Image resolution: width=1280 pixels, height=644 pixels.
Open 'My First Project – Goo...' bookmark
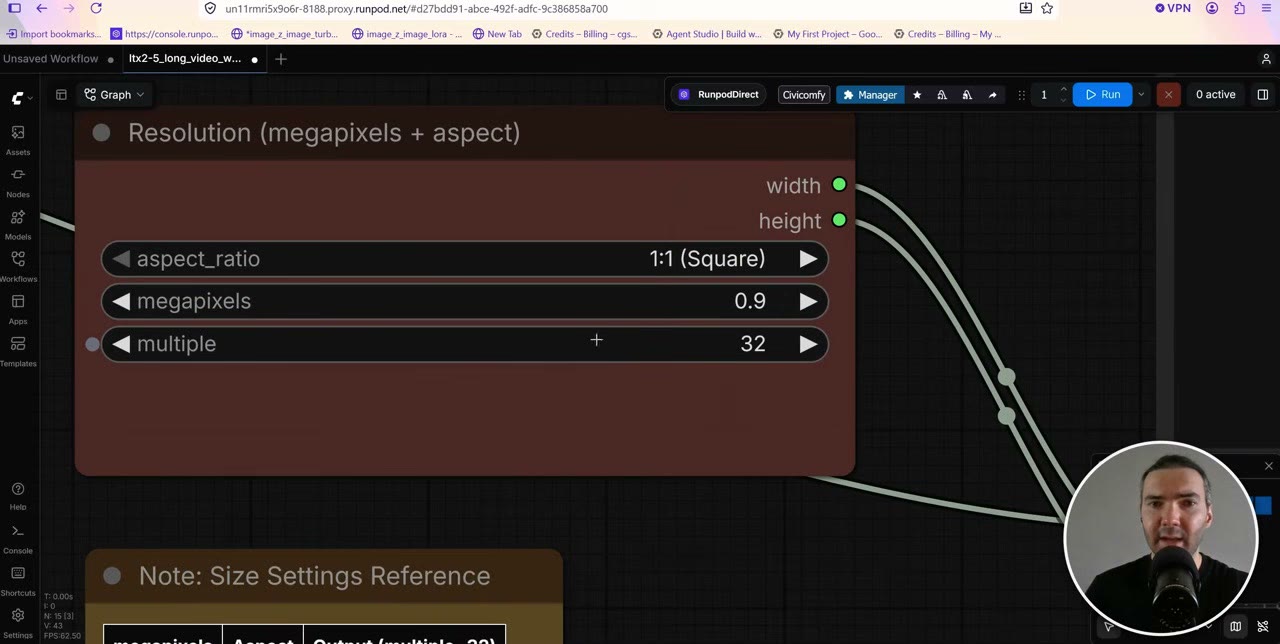[x=828, y=34]
